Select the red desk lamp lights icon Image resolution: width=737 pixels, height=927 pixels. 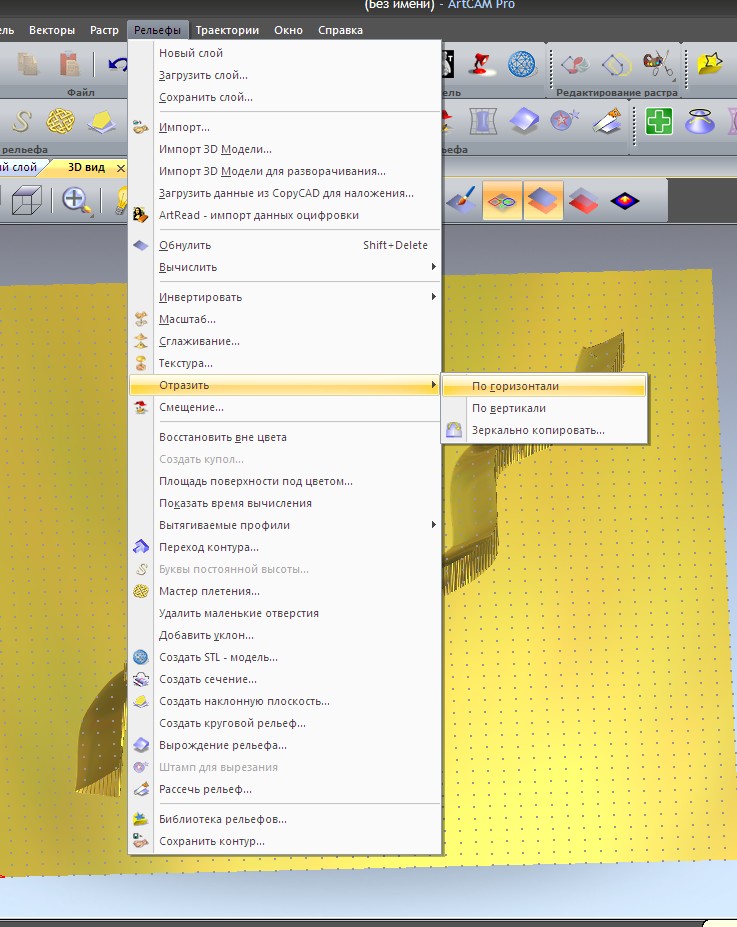pyautogui.click(x=481, y=64)
